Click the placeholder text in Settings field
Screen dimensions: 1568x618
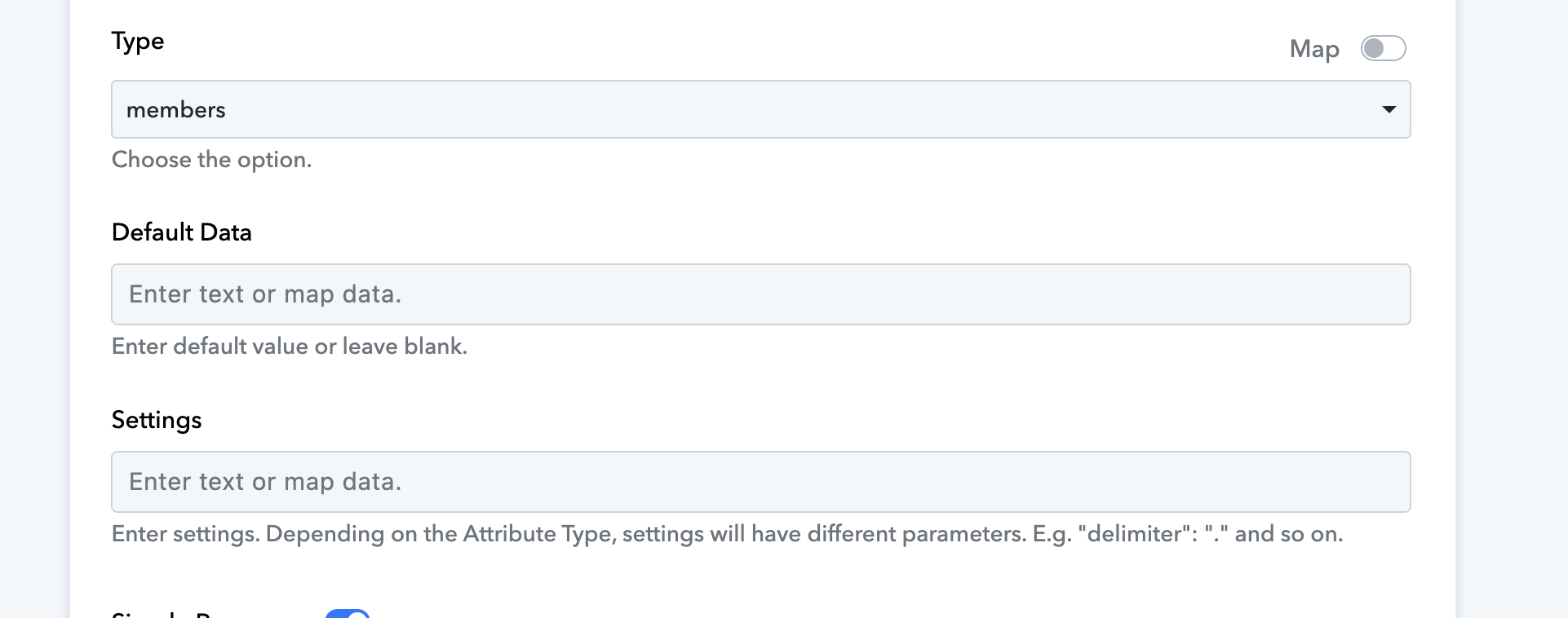tap(264, 482)
